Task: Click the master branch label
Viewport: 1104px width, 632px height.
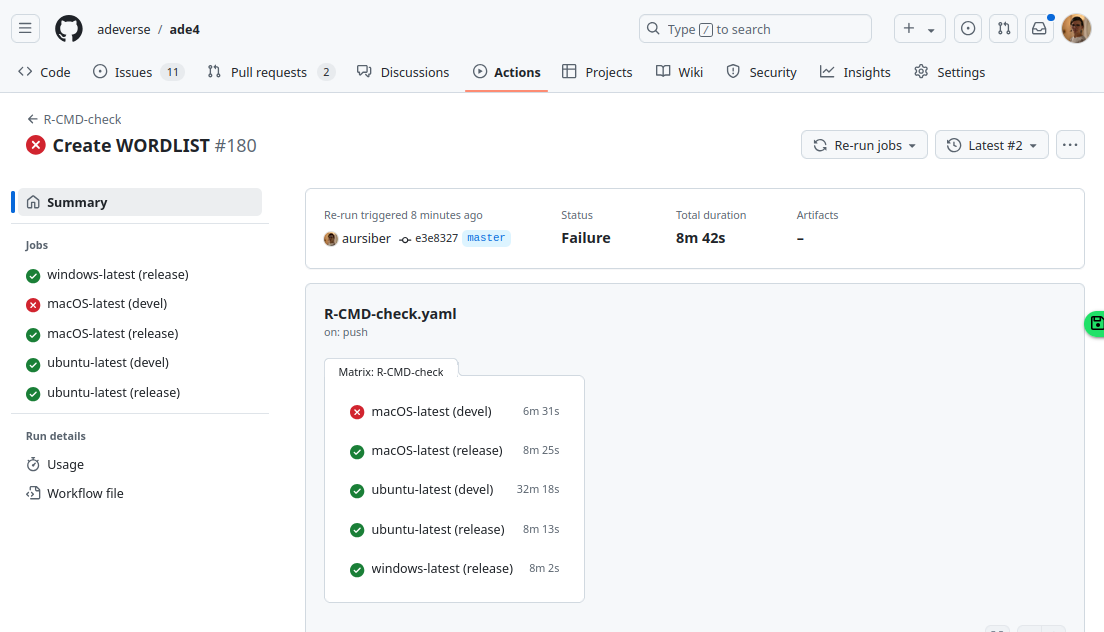Action: tap(486, 238)
